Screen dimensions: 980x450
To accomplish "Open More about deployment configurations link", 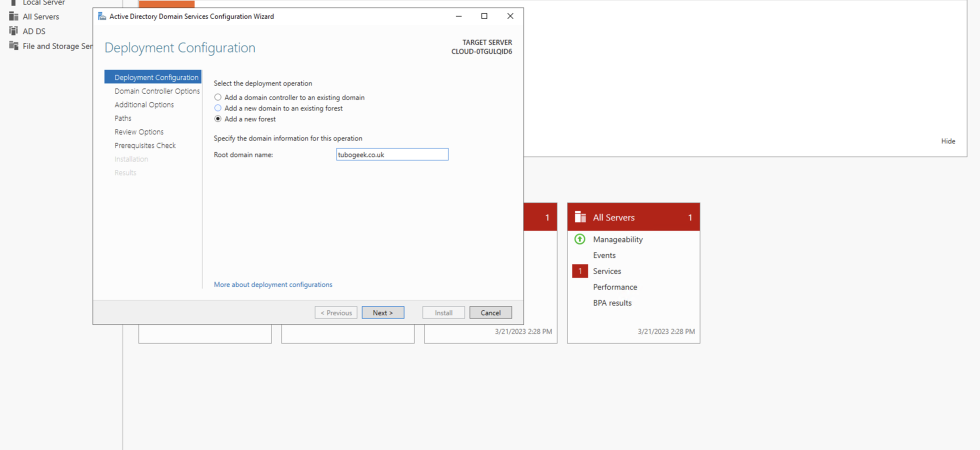I will (x=273, y=284).
